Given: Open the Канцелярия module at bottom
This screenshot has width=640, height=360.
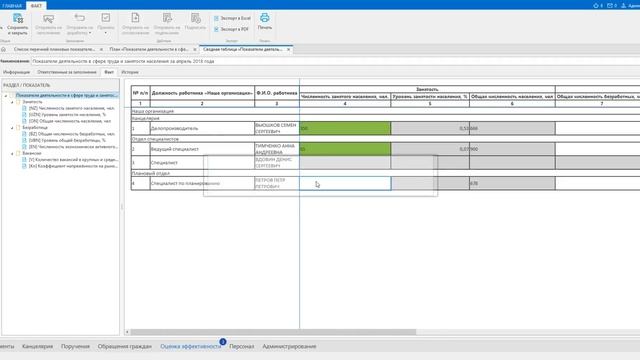Looking at the screenshot, I should tap(38, 346).
